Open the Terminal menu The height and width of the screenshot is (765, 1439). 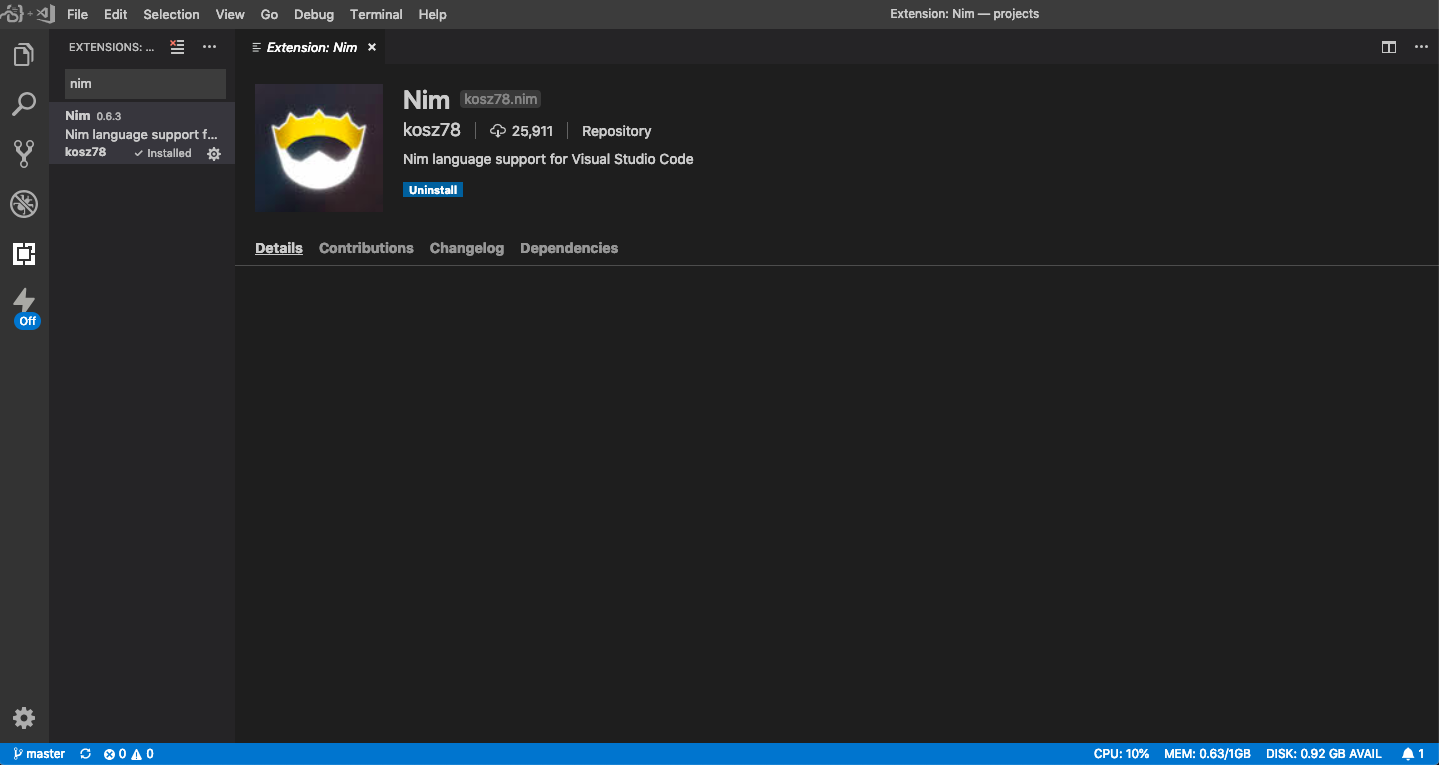click(x=376, y=14)
